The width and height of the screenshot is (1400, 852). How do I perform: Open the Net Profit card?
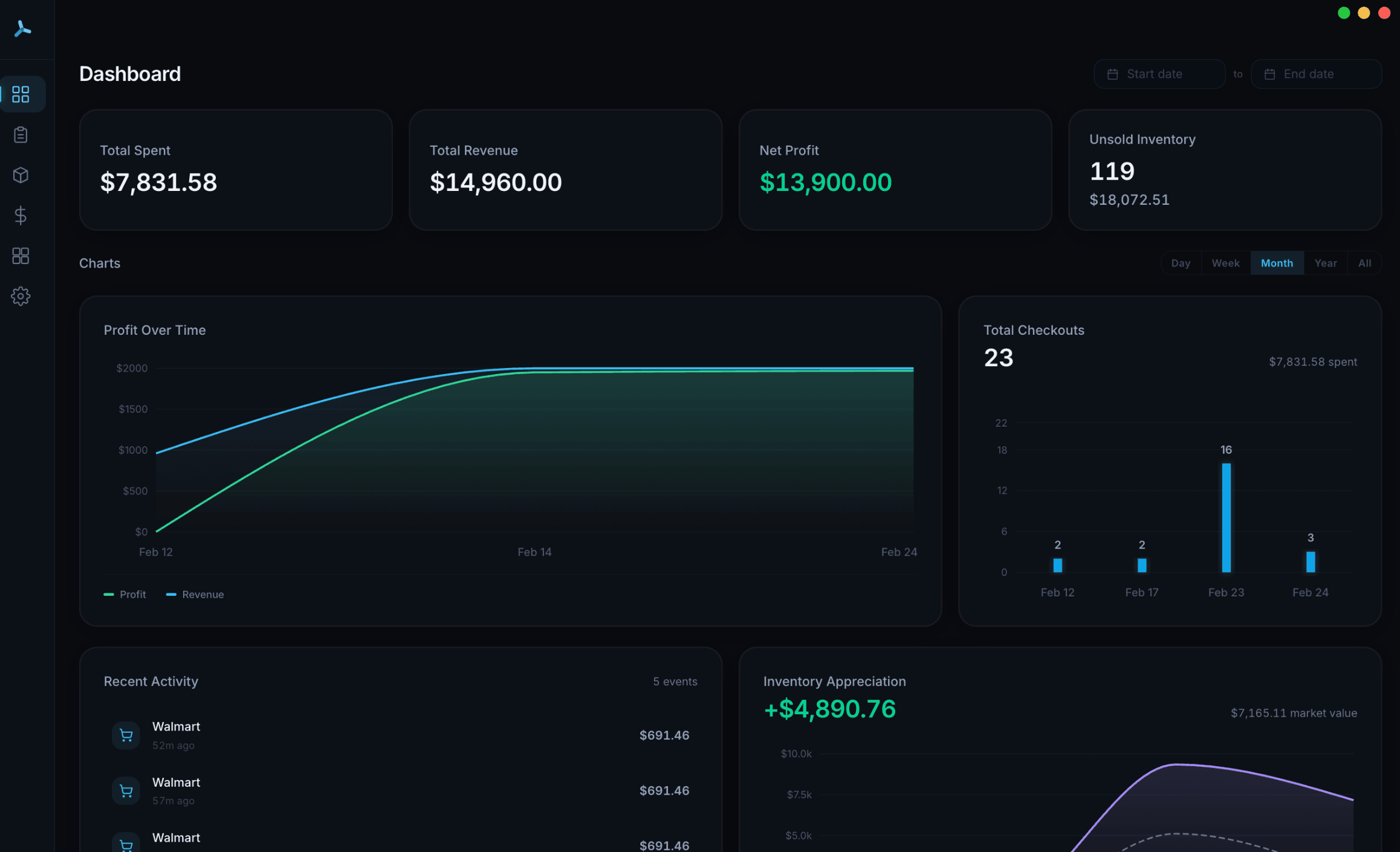tap(895, 170)
